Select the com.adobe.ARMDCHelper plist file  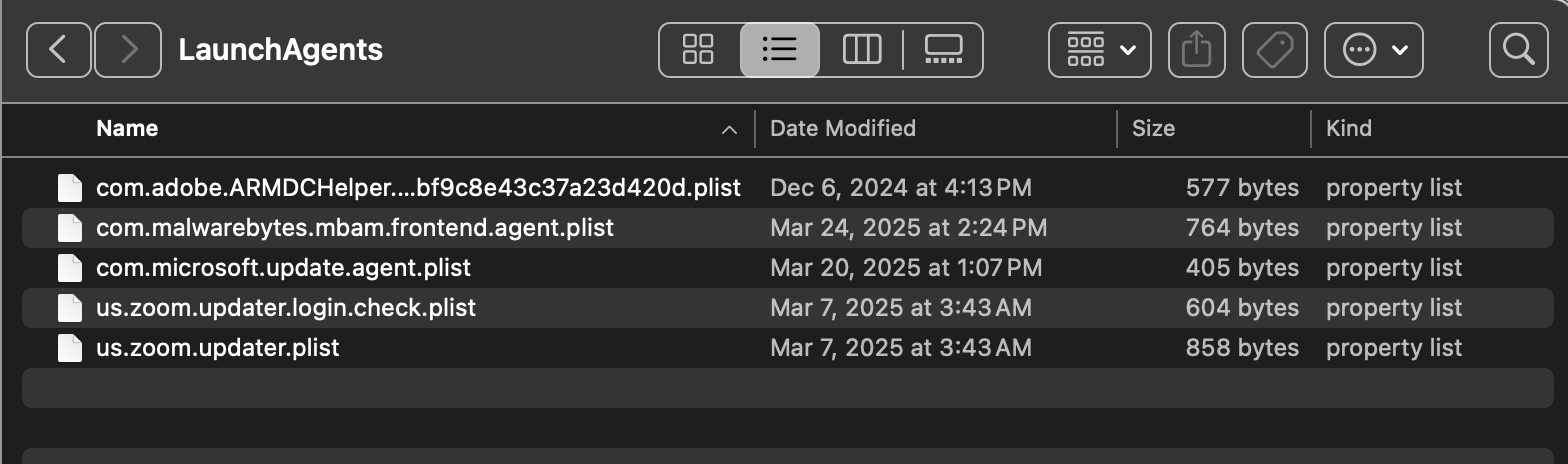click(418, 188)
